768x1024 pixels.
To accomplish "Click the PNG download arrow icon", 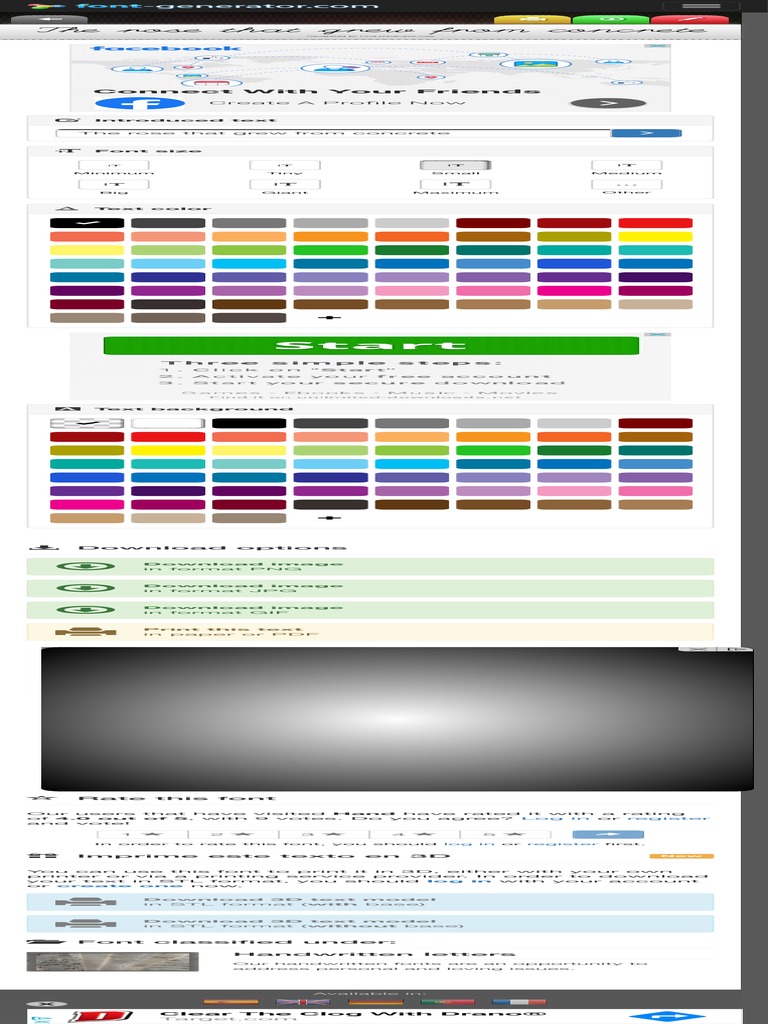I will click(86, 566).
